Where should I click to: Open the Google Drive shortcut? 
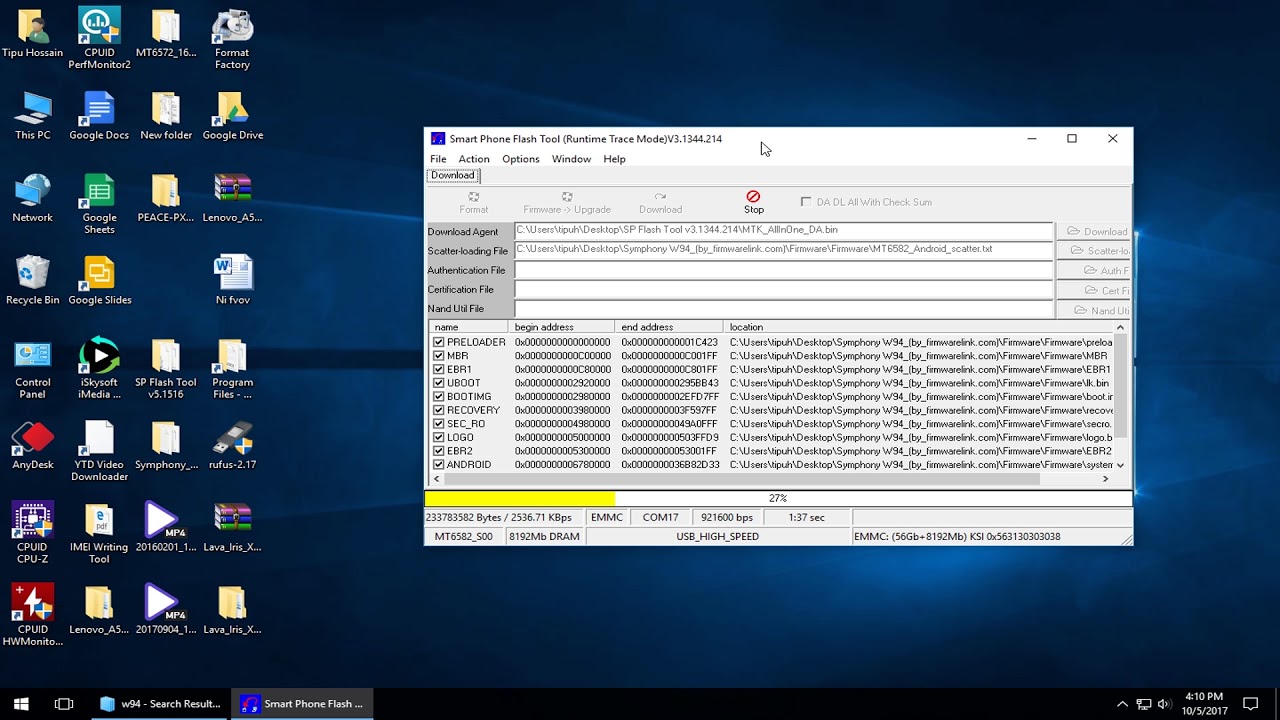(x=232, y=116)
